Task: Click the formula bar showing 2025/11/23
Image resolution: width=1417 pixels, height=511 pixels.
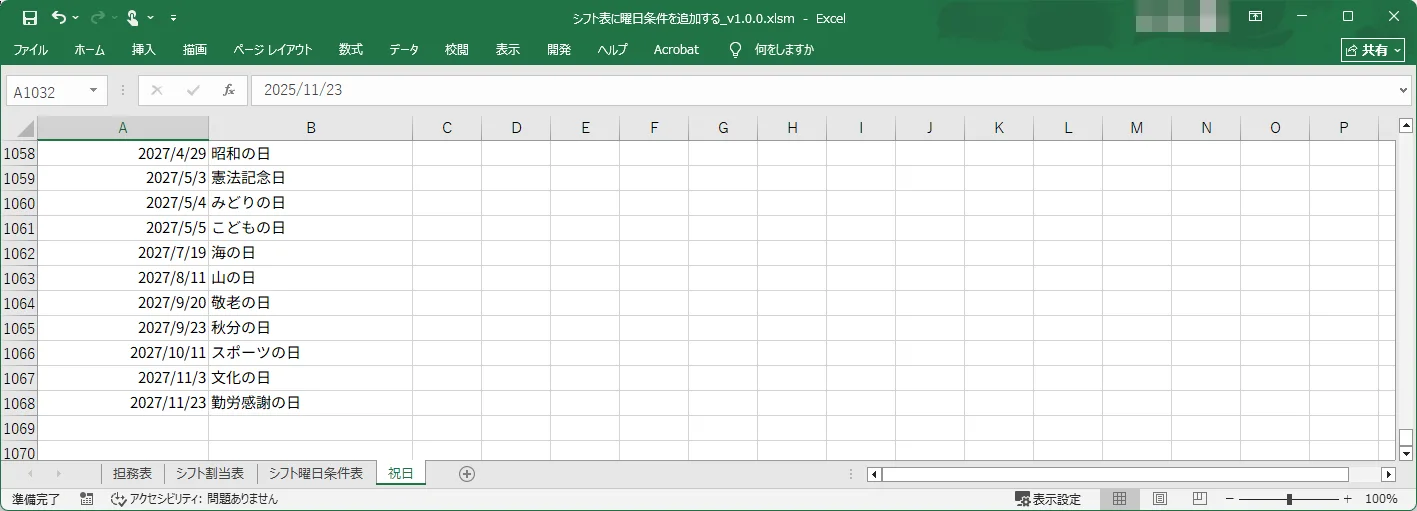Action: (822, 91)
